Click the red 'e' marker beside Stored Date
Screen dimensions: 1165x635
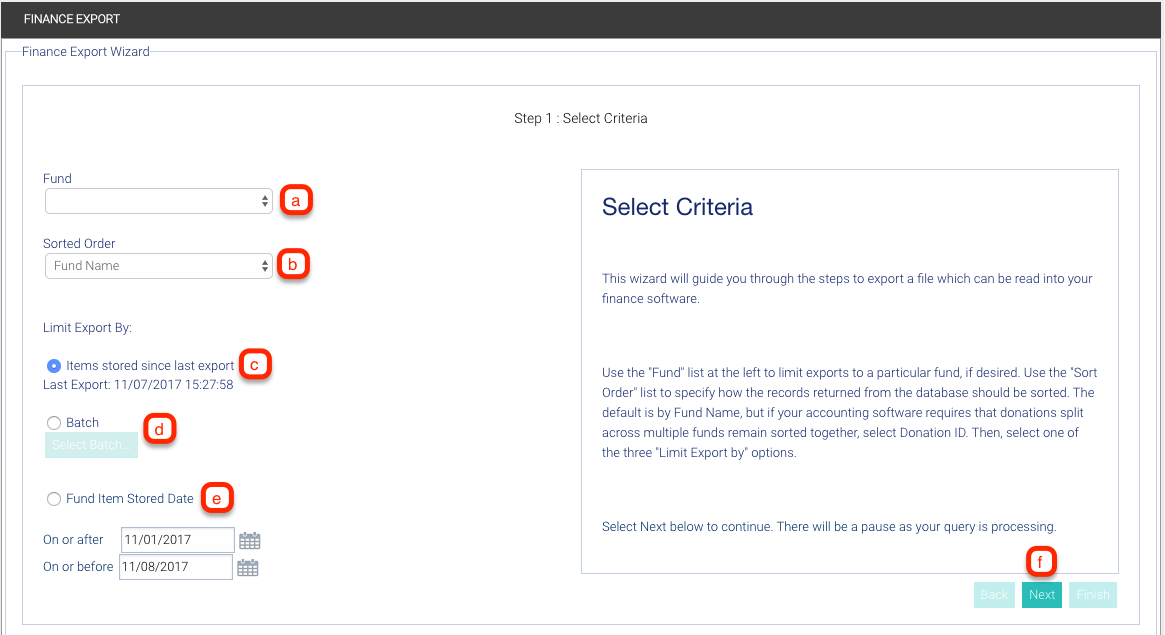tap(218, 498)
